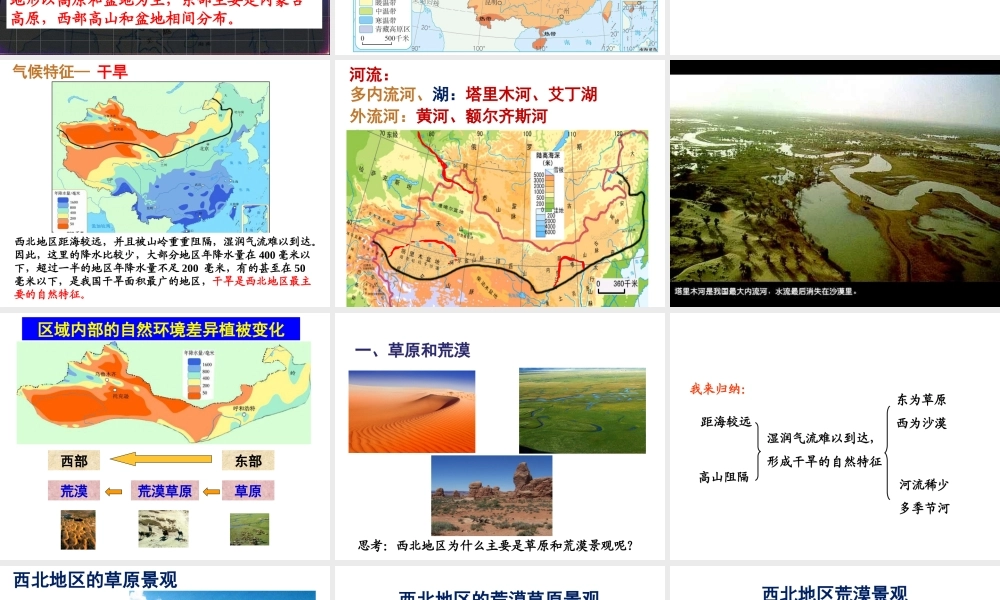Click the pink 荒漠草原 label
This screenshot has height=600, width=1000.
point(165,490)
